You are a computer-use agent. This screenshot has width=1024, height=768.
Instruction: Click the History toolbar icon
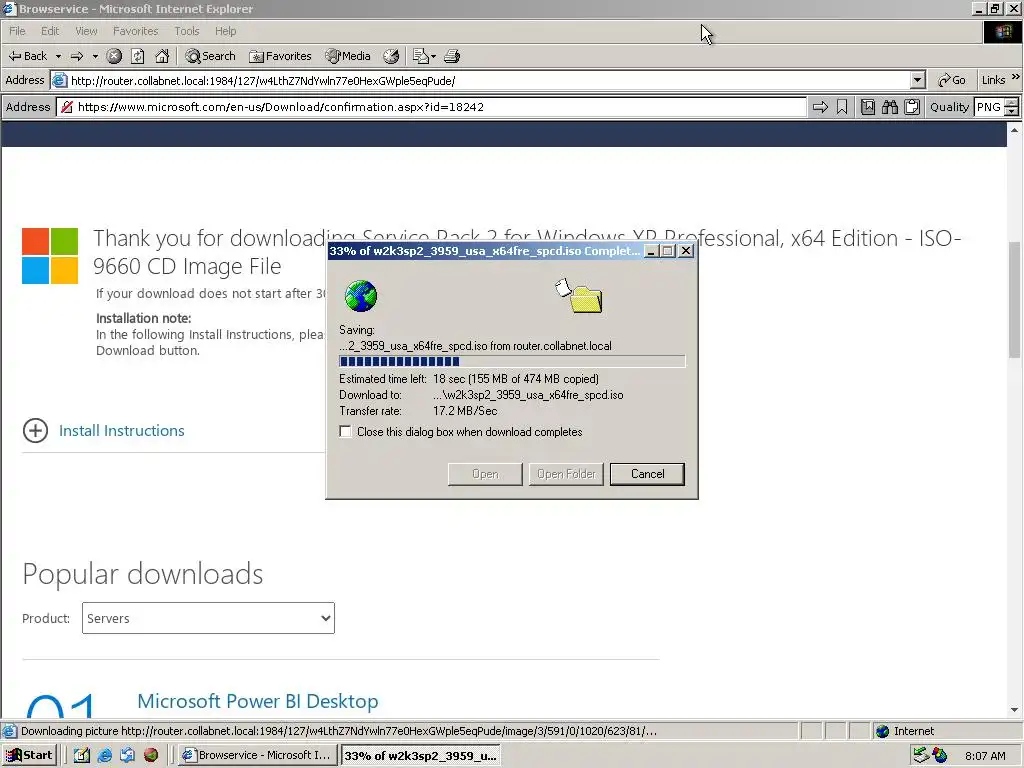pyautogui.click(x=391, y=56)
